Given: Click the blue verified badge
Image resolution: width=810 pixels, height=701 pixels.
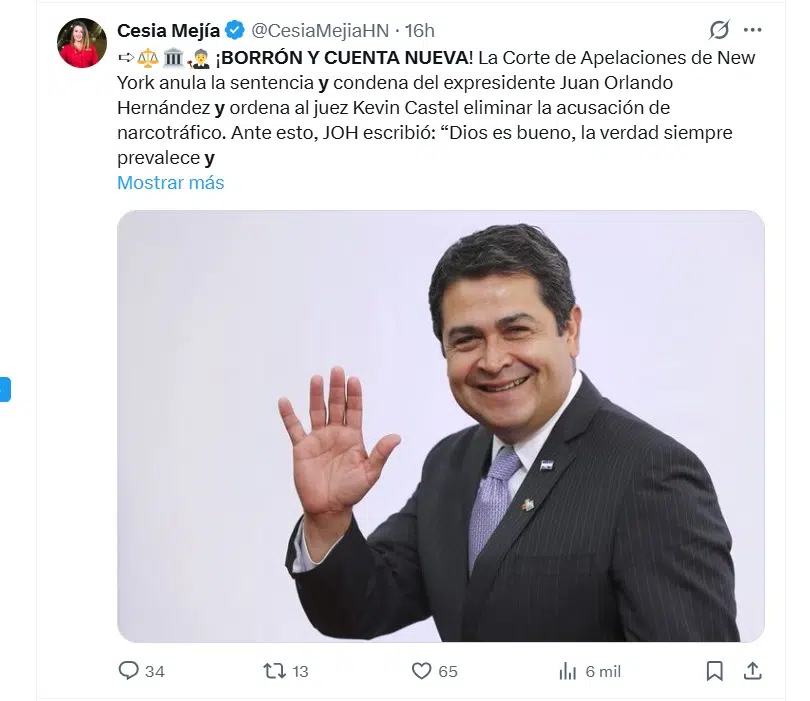Looking at the screenshot, I should (235, 30).
